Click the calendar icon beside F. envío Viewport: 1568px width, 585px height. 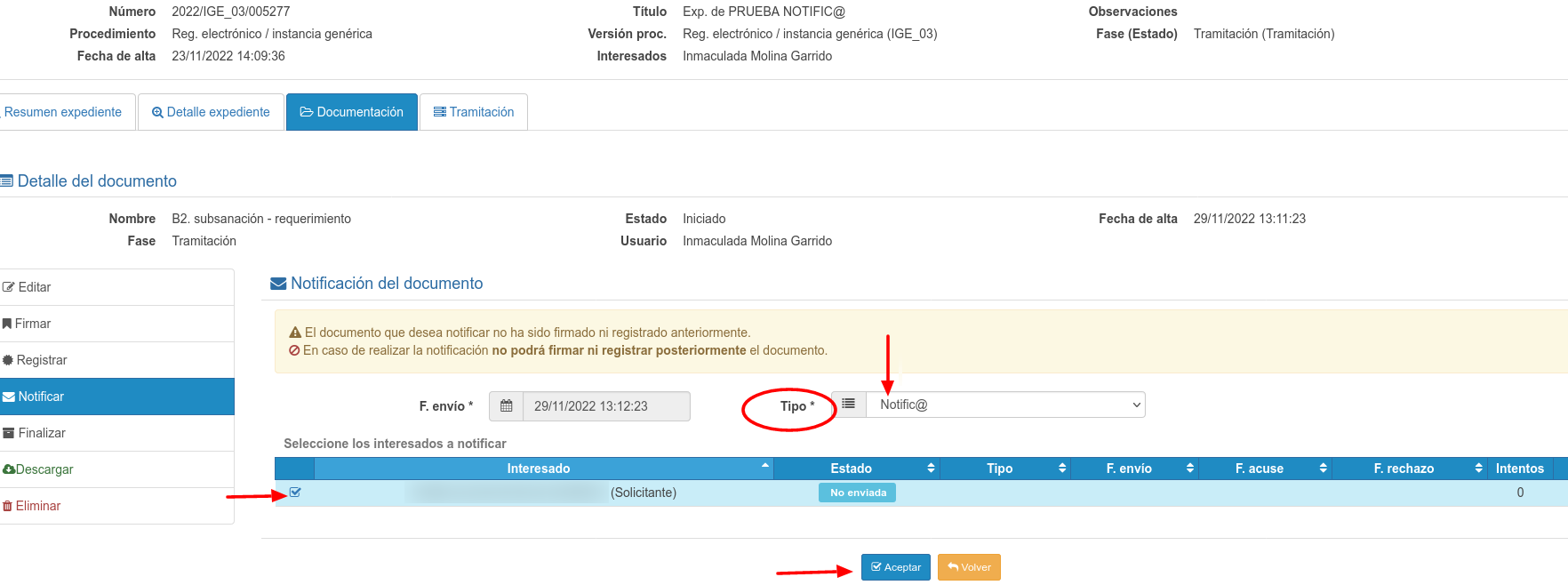[x=506, y=406]
